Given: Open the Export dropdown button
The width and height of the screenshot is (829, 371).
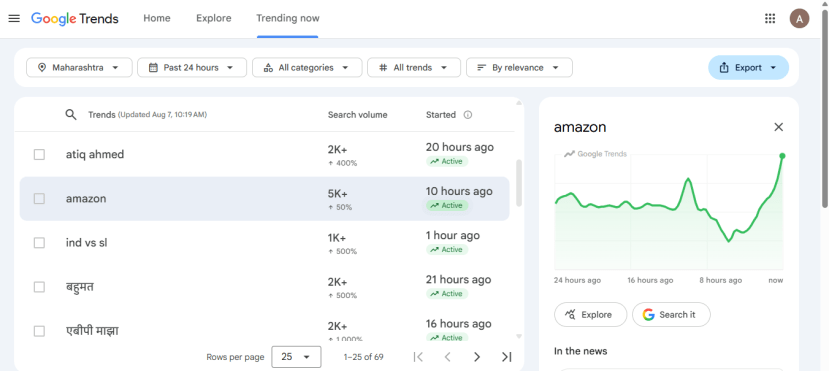Looking at the screenshot, I should (748, 68).
